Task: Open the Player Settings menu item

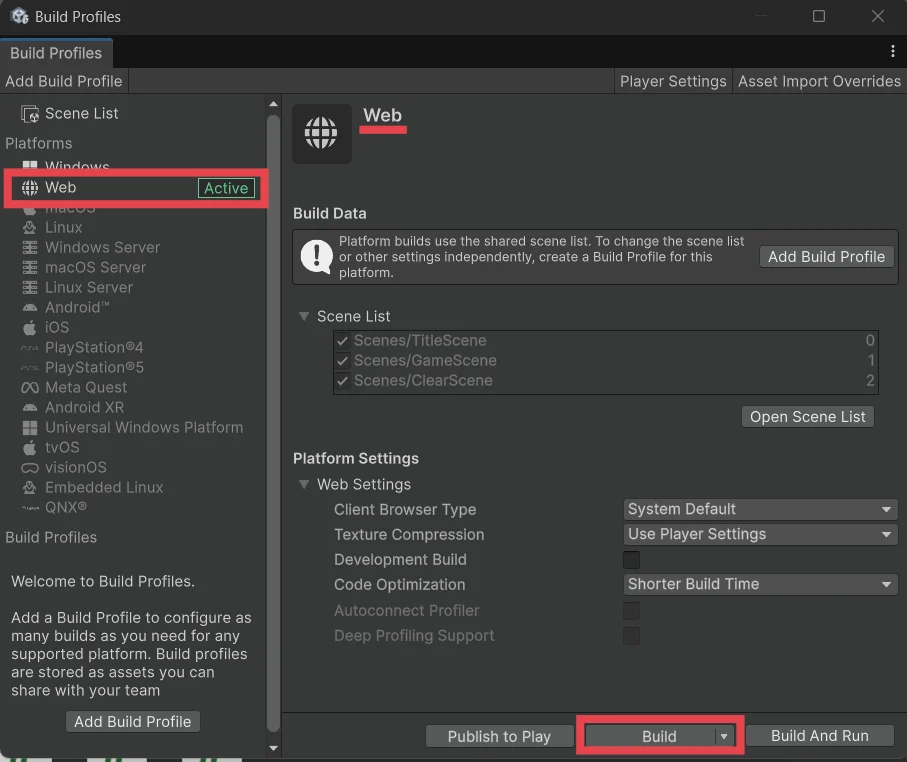Action: 673,81
